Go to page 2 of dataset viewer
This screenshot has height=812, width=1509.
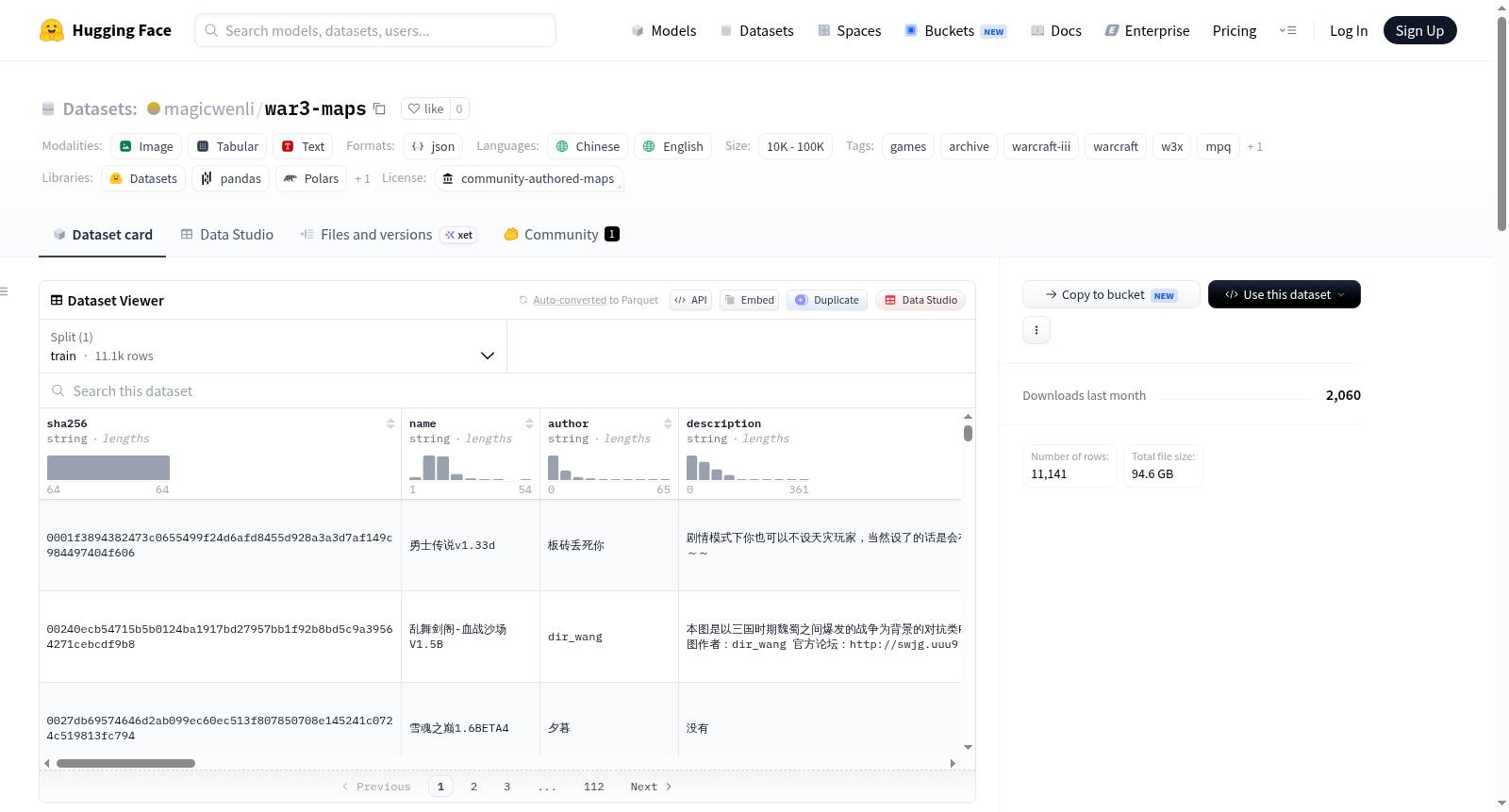click(473, 787)
